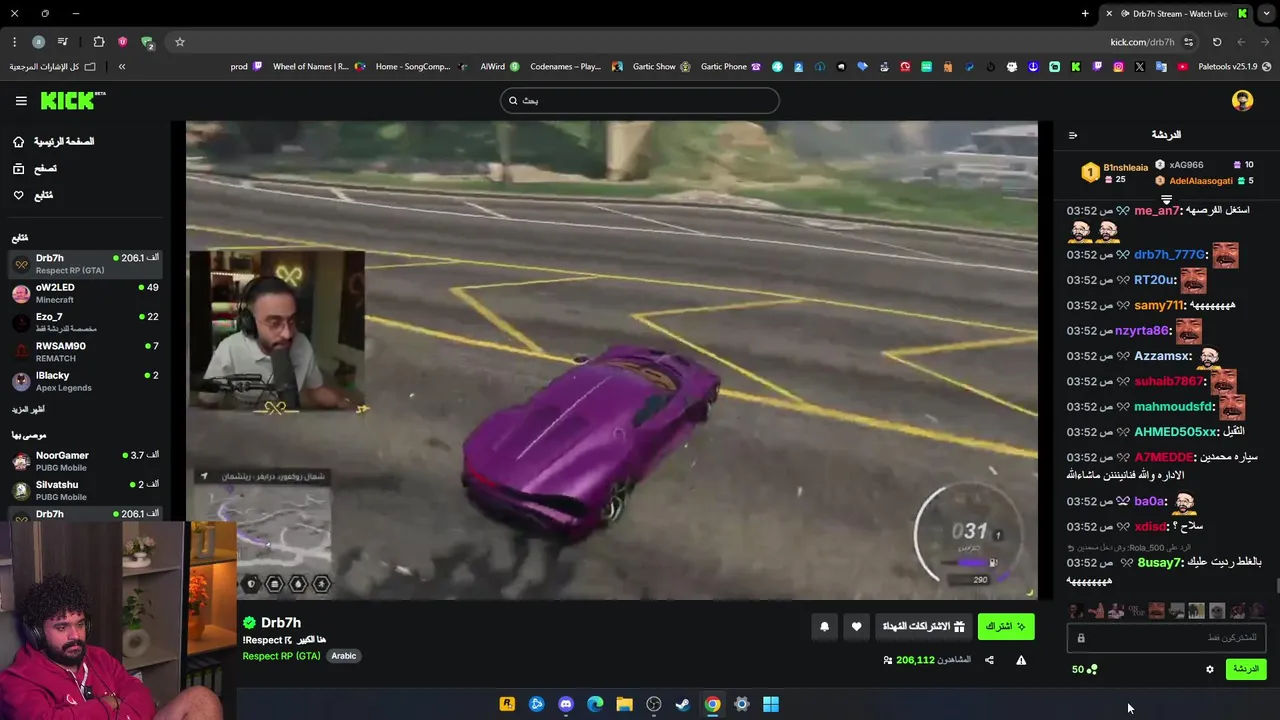Report the stream using the warning icon
The height and width of the screenshot is (720, 1280).
point(1021,660)
